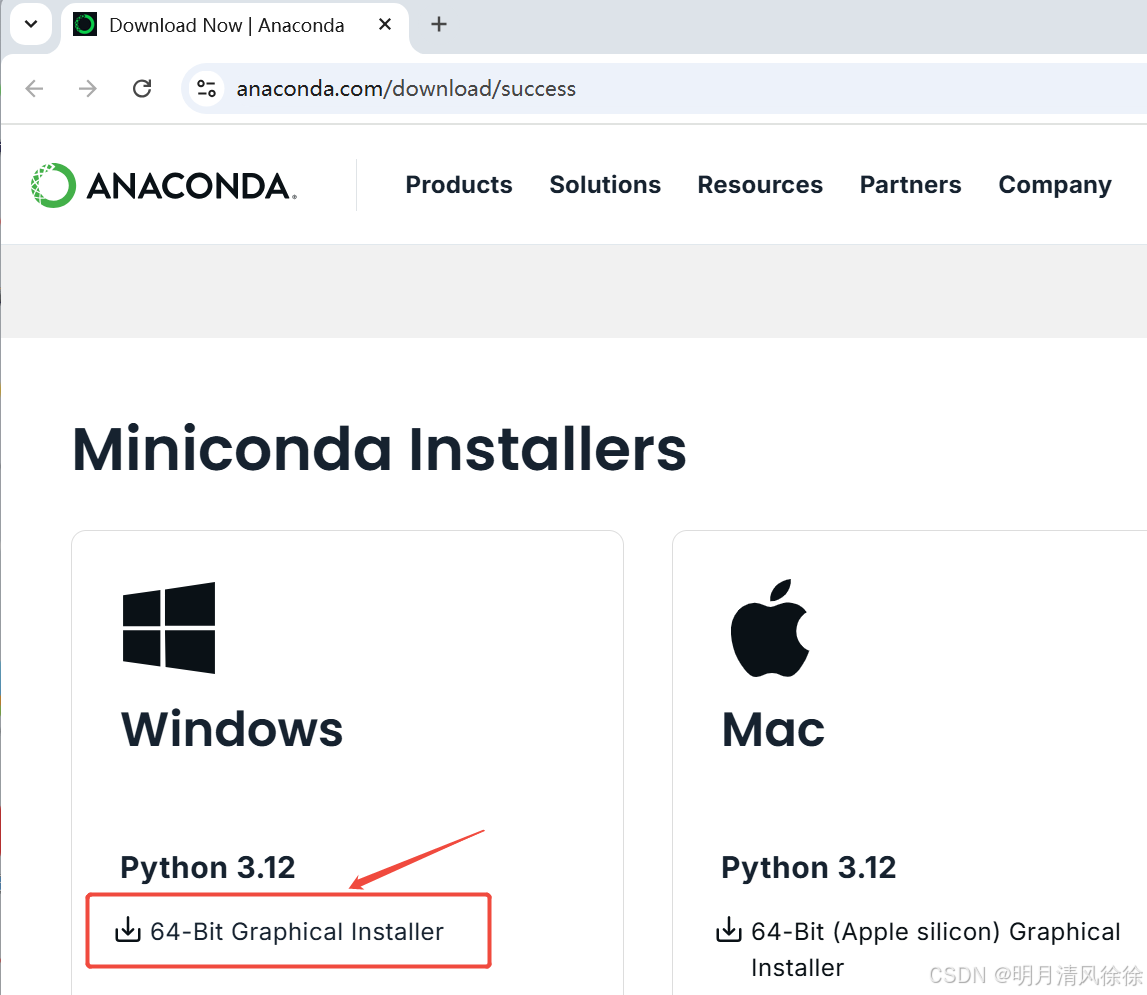Click the Windows logo in the card
1147x995 pixels.
[169, 628]
